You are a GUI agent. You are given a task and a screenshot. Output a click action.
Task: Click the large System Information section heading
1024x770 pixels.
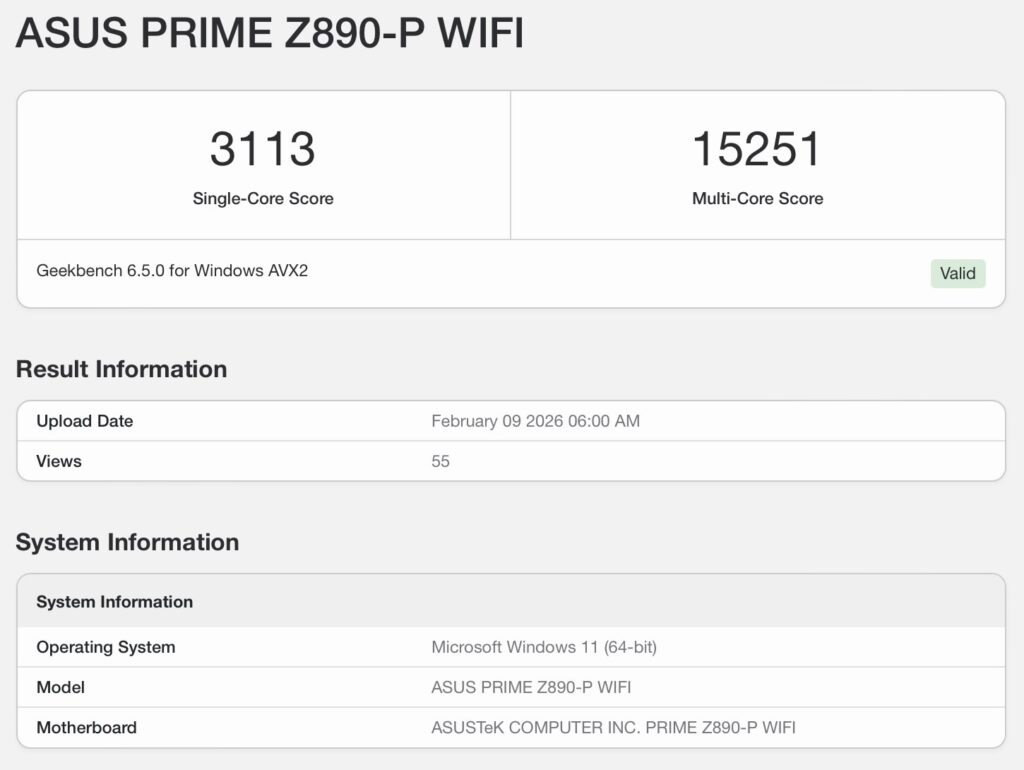click(x=127, y=542)
